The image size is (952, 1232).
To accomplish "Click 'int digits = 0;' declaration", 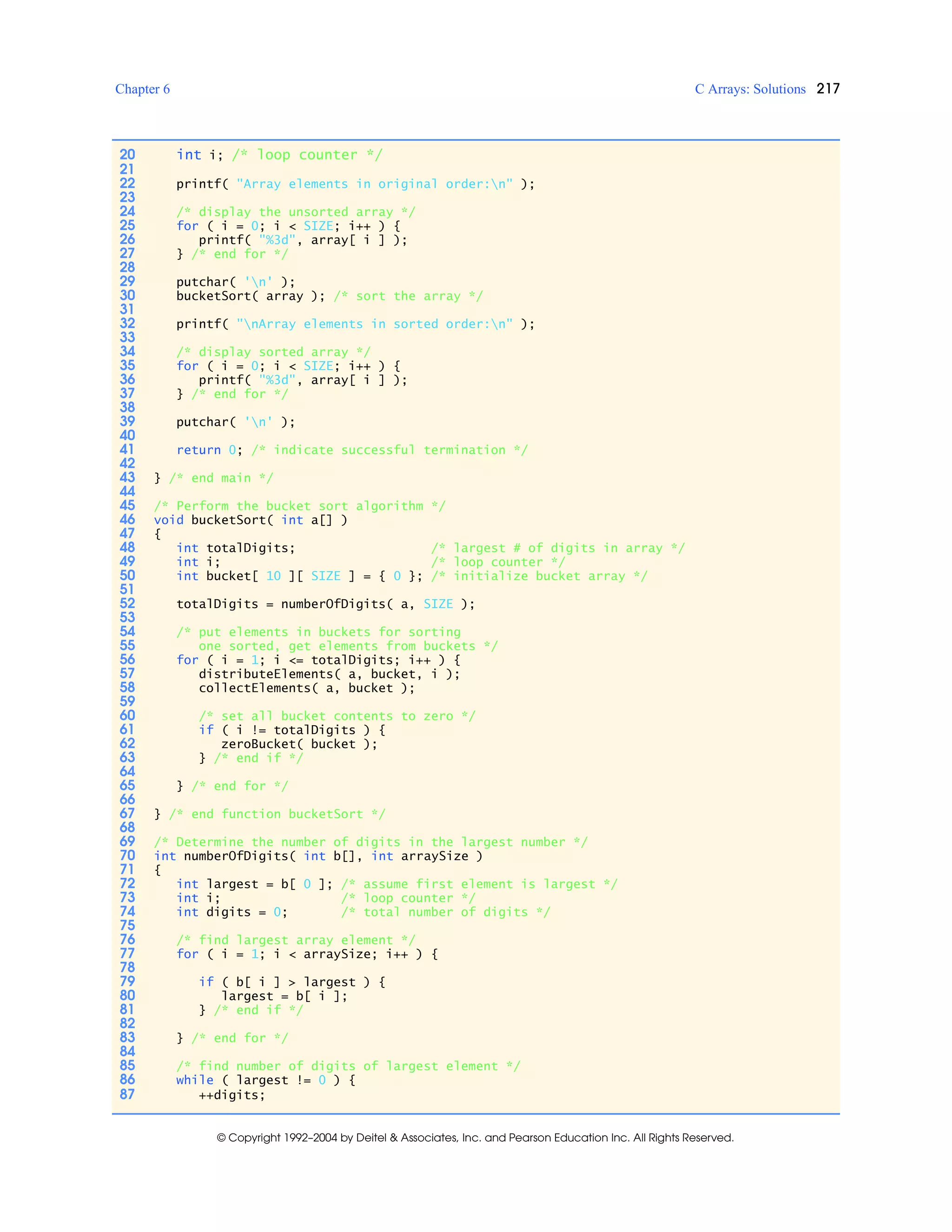I will pos(232,912).
